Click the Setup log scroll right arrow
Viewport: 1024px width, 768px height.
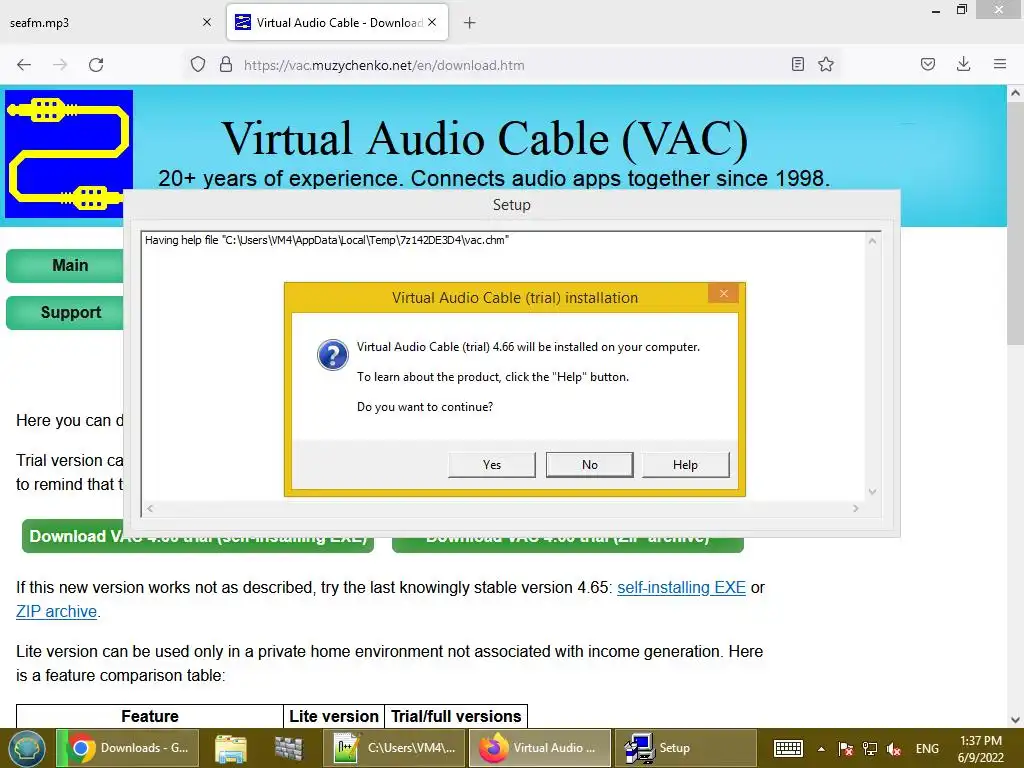pyautogui.click(x=856, y=508)
